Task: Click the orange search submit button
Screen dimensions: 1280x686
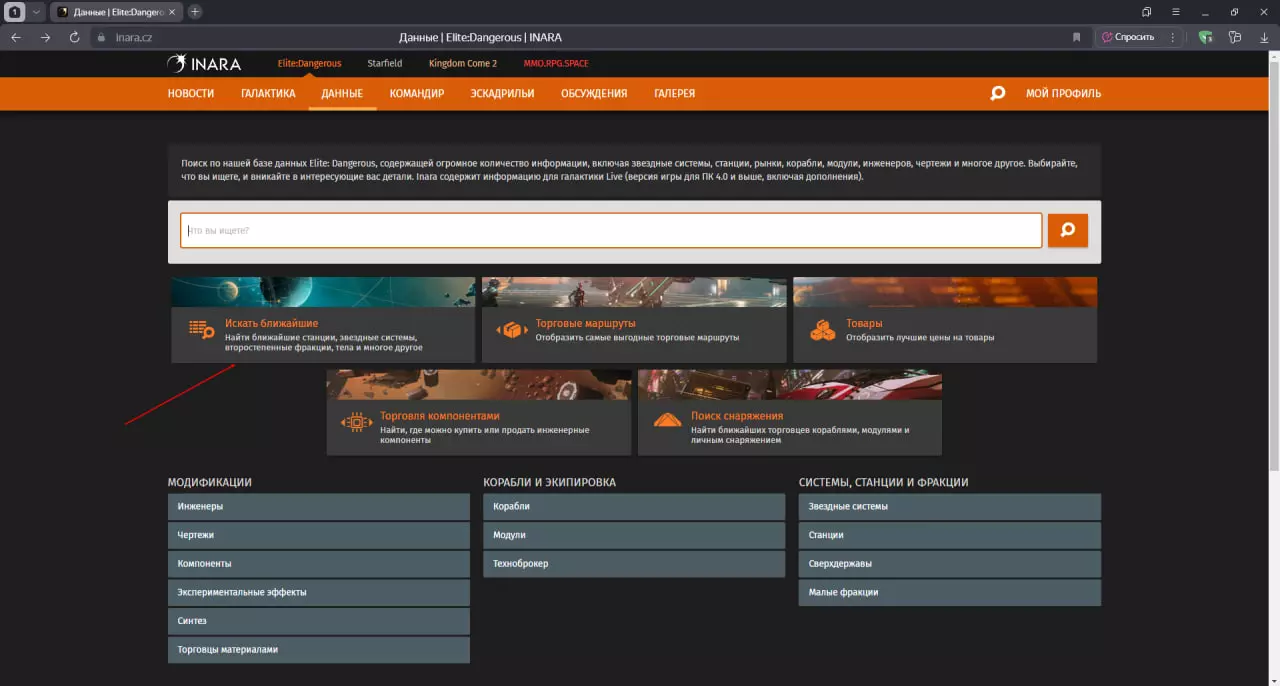Action: 1067,230
